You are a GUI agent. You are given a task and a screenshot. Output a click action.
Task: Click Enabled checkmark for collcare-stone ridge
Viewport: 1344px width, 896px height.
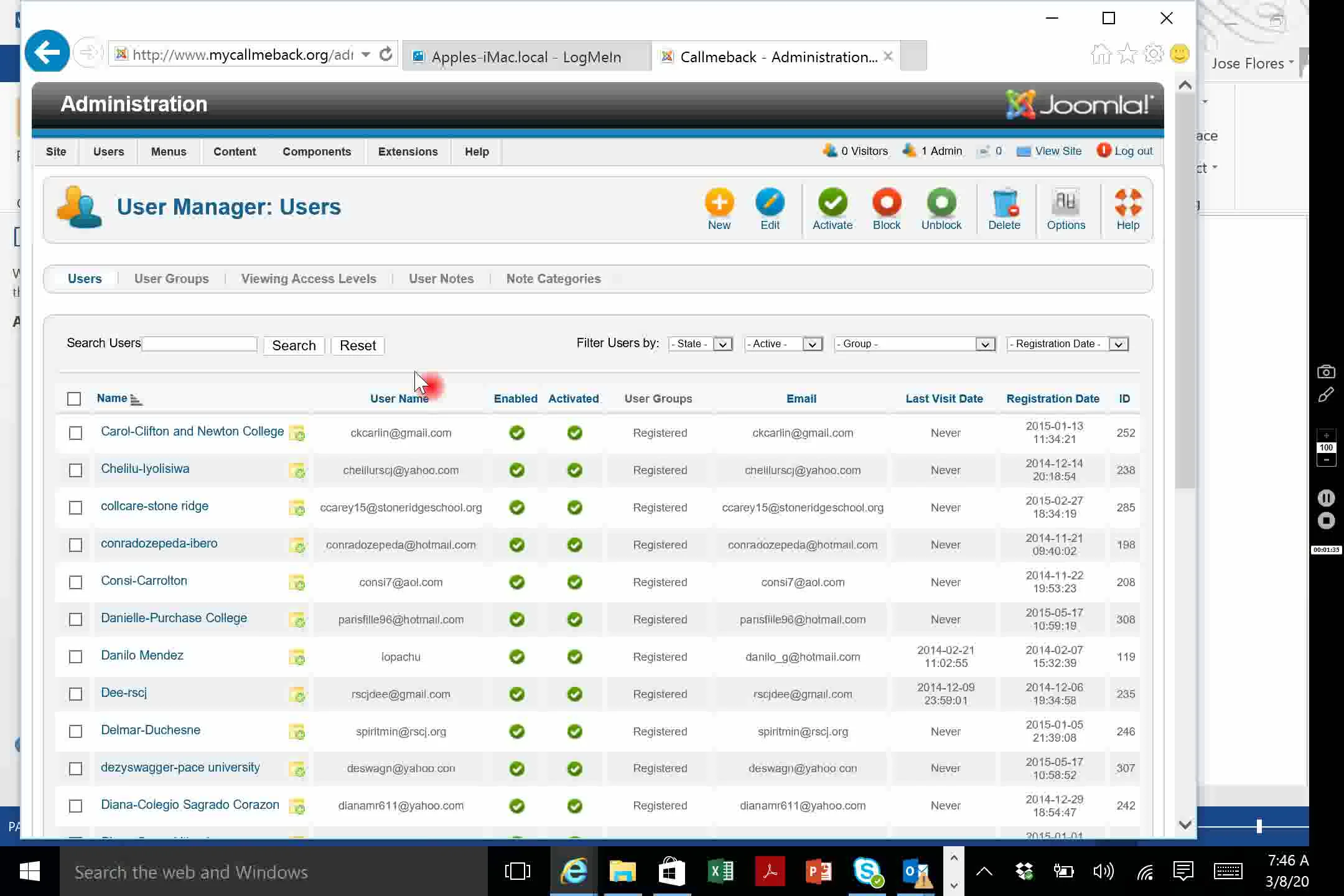516,508
